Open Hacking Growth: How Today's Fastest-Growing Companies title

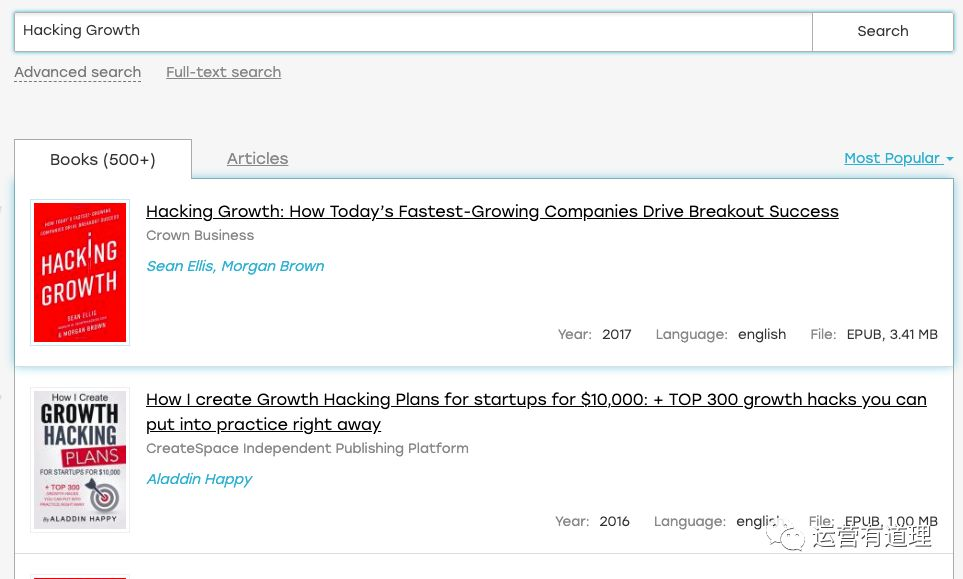click(x=492, y=211)
